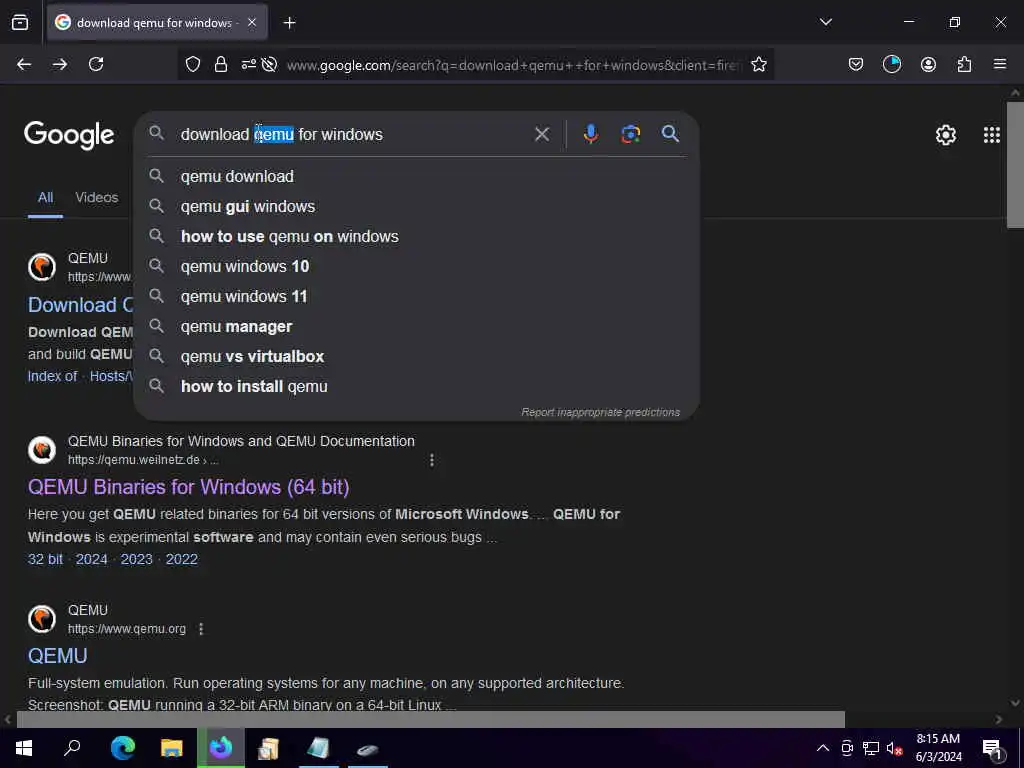The width and height of the screenshot is (1024, 768).
Task: Open more options for www.qemu.org result
Action: (x=201, y=629)
